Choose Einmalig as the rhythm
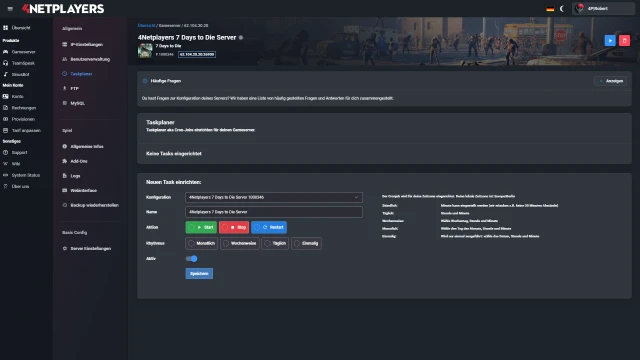640x360 pixels. click(x=306, y=243)
